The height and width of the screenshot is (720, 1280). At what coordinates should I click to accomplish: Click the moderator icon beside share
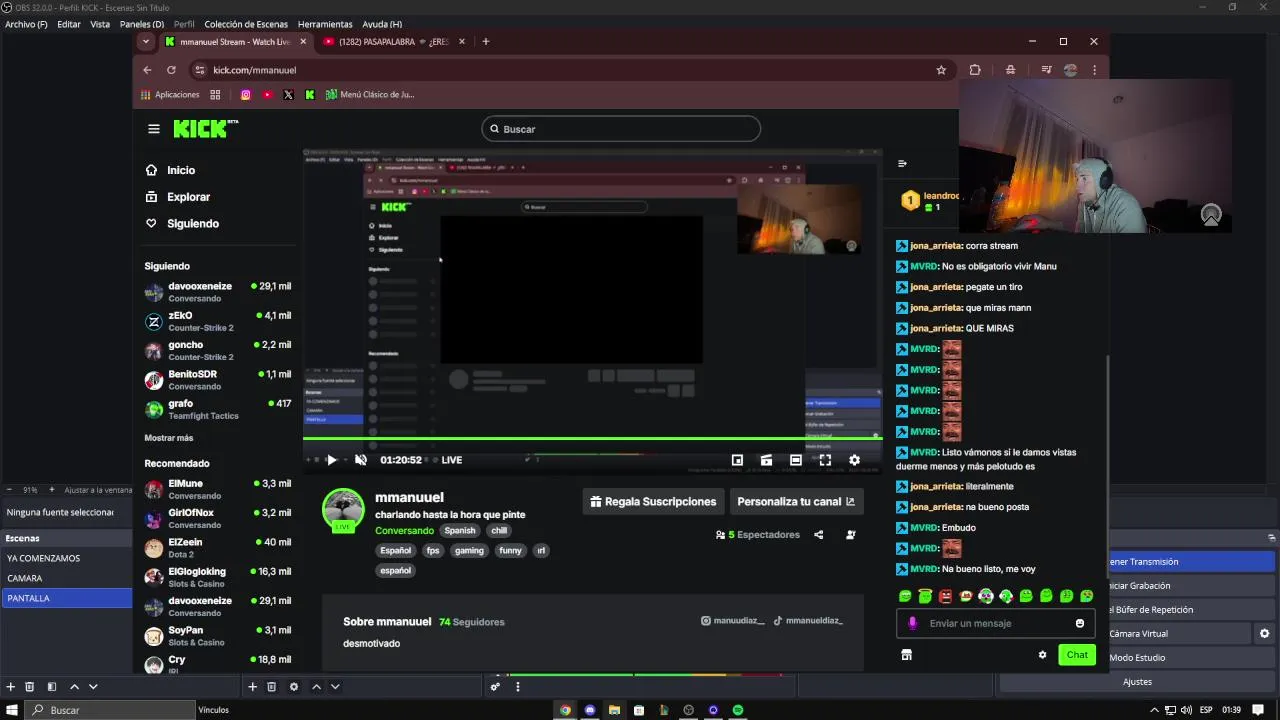[851, 535]
